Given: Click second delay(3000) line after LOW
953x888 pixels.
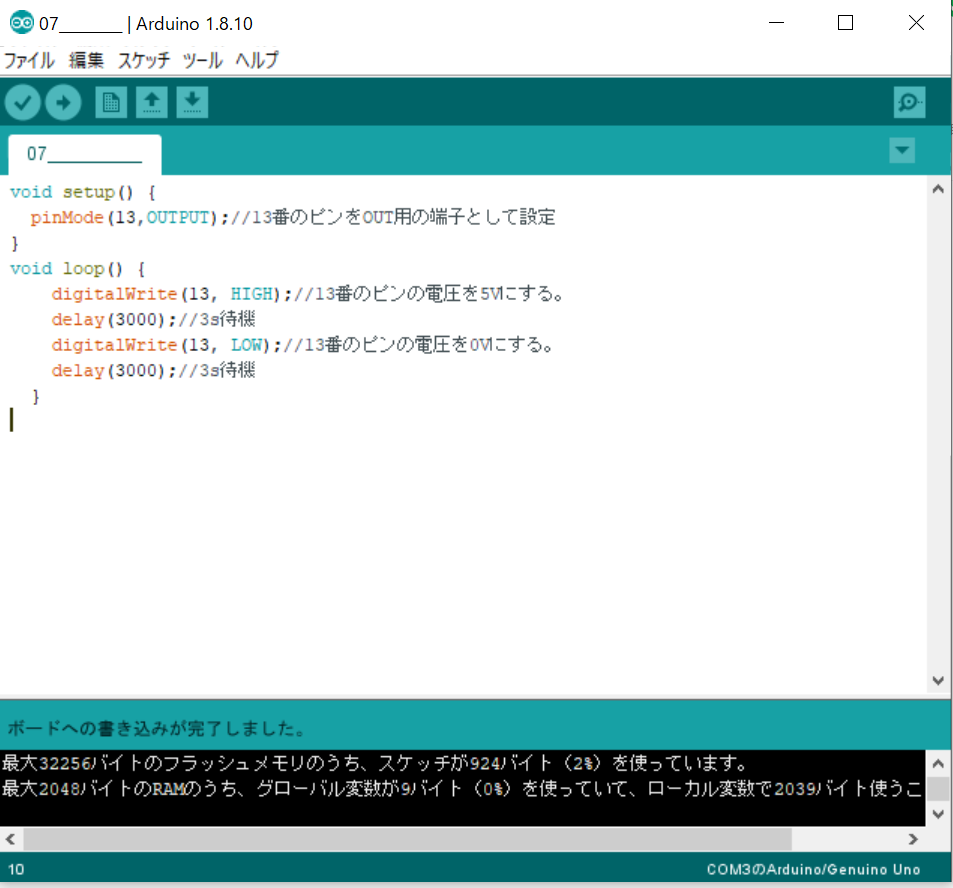Looking at the screenshot, I should [x=153, y=371].
